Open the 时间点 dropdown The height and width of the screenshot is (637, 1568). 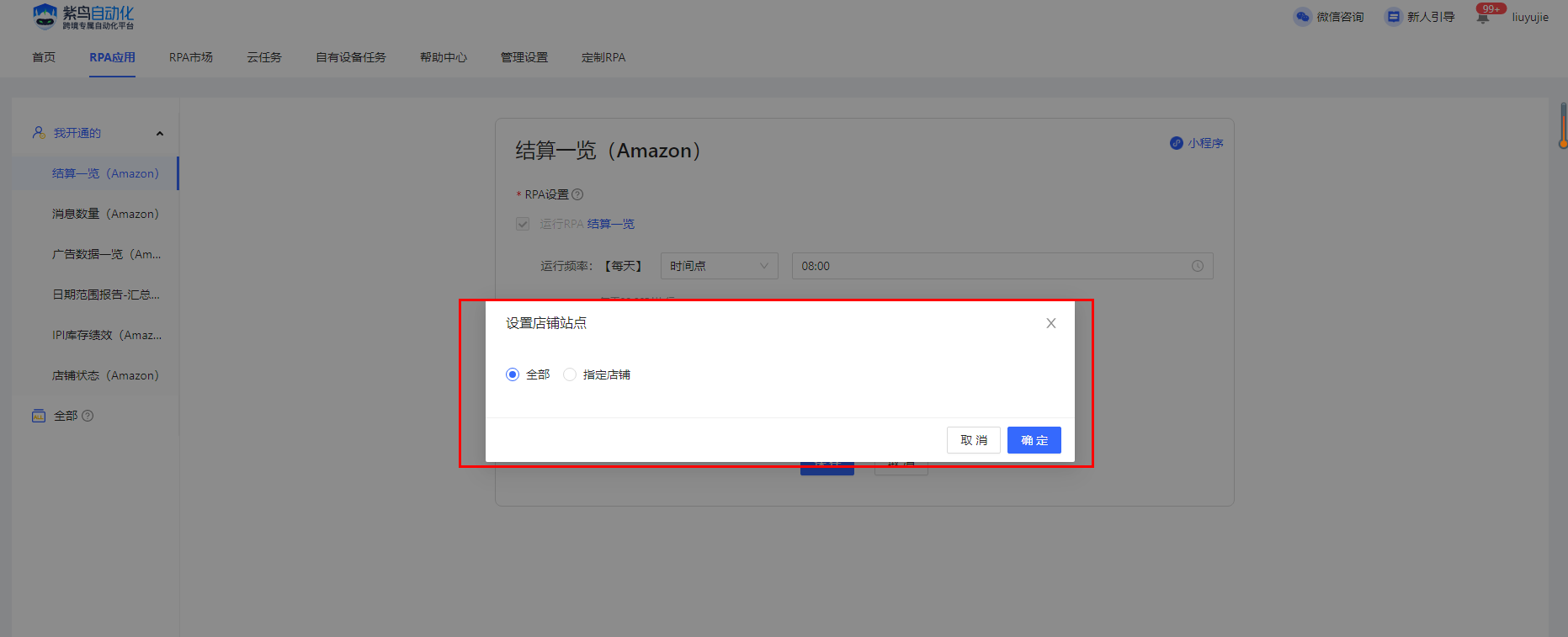720,266
